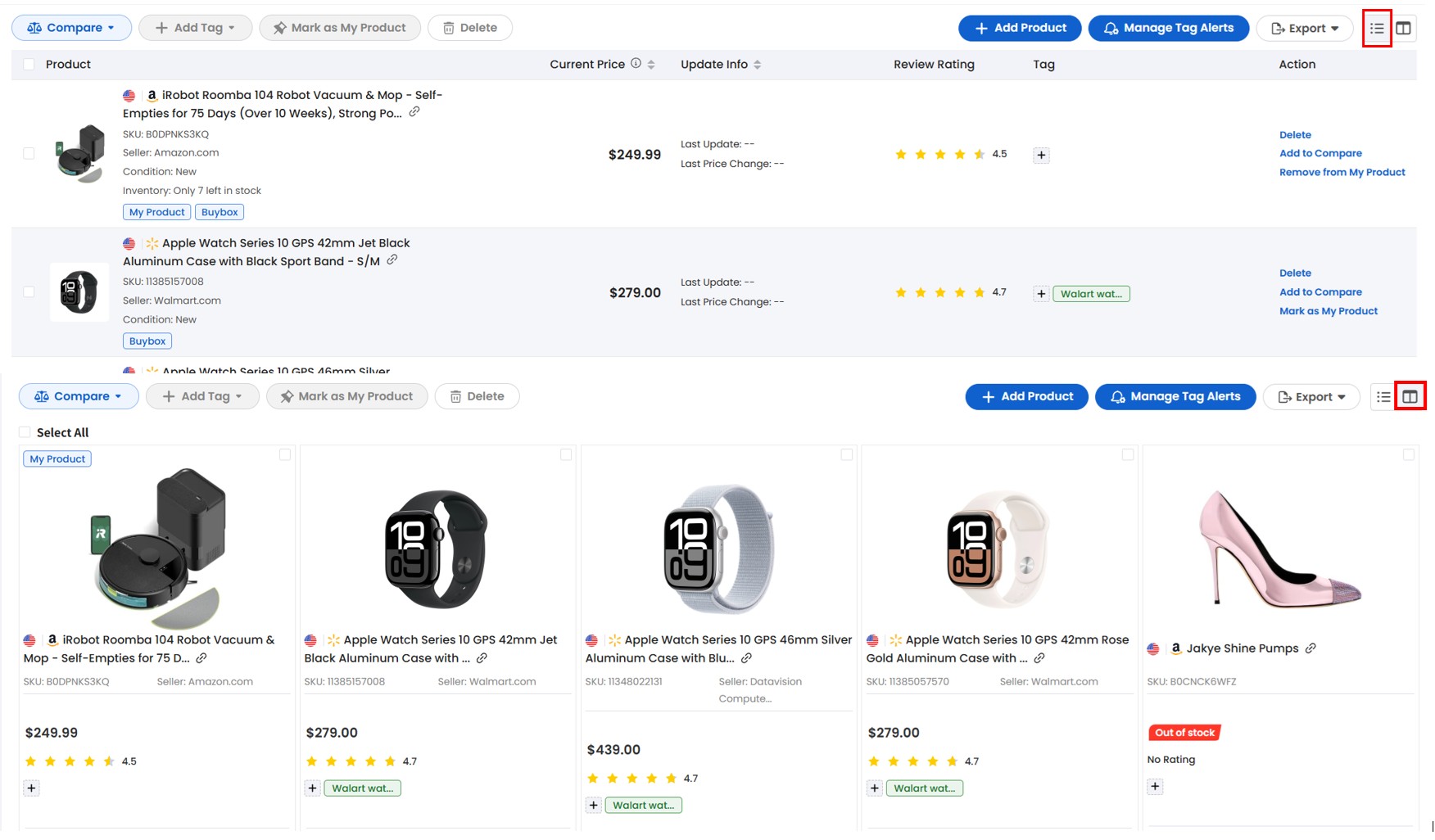Add tag plus icon in iRobot Roomba list row
1435x840 pixels.
1041,155
